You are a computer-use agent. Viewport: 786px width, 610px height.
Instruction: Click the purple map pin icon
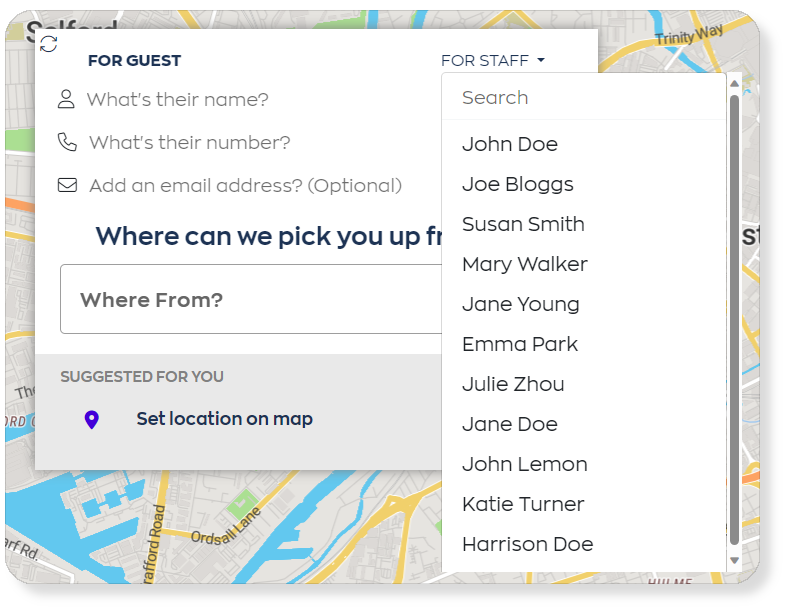tap(91, 420)
